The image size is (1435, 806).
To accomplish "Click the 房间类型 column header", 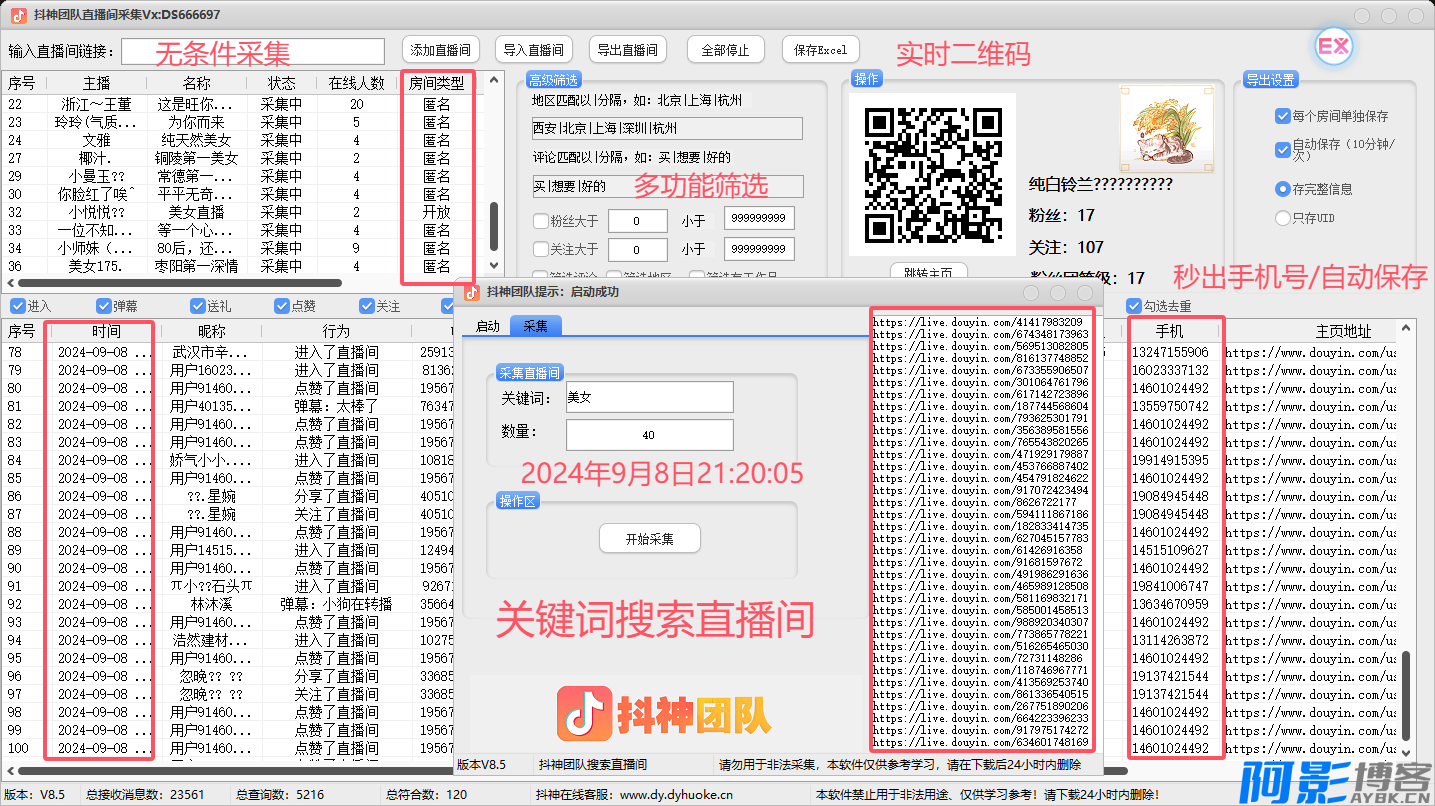I will (x=437, y=83).
